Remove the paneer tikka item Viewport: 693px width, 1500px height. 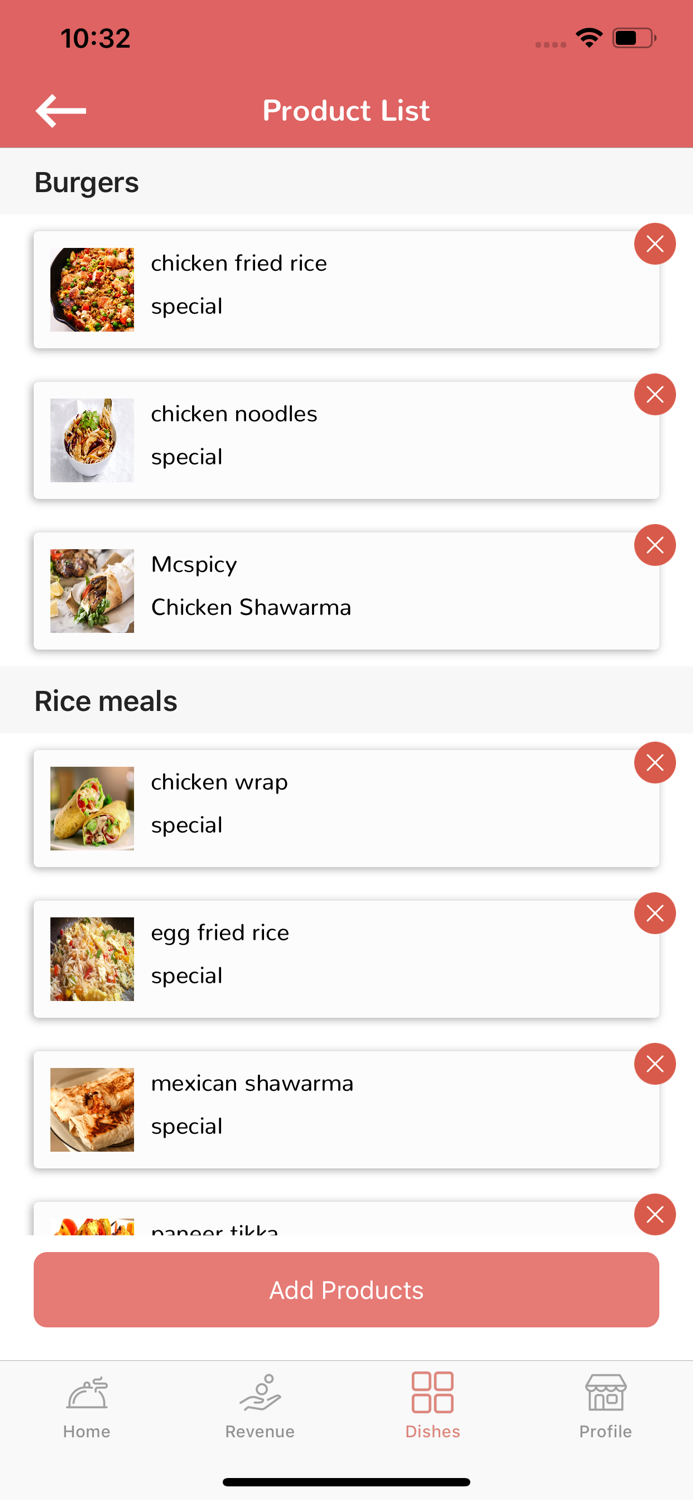[x=655, y=1214]
